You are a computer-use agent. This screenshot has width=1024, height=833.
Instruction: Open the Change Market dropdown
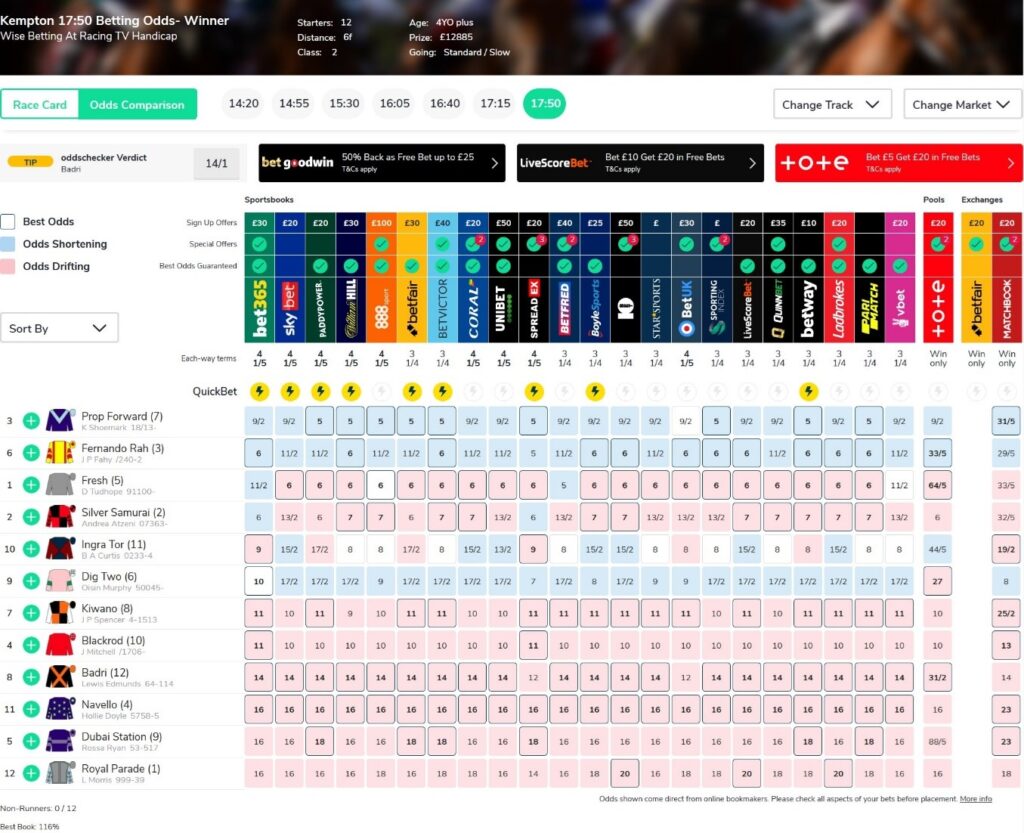tap(961, 104)
